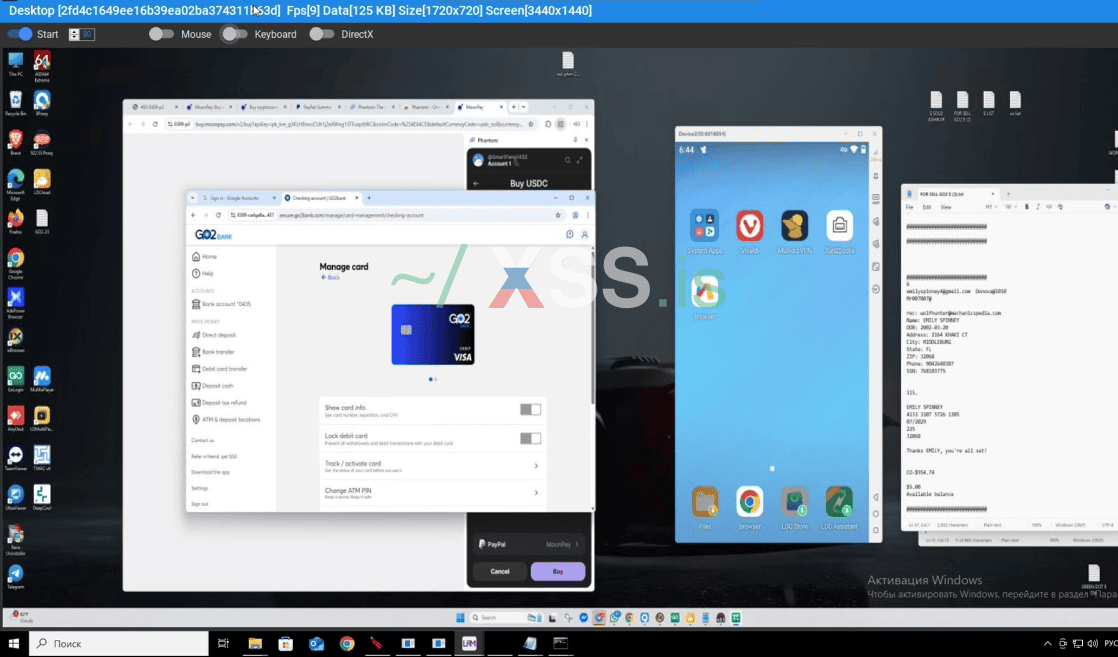1118x657 pixels.
Task: Open Tun2Socks app on emulator
Action: click(839, 226)
